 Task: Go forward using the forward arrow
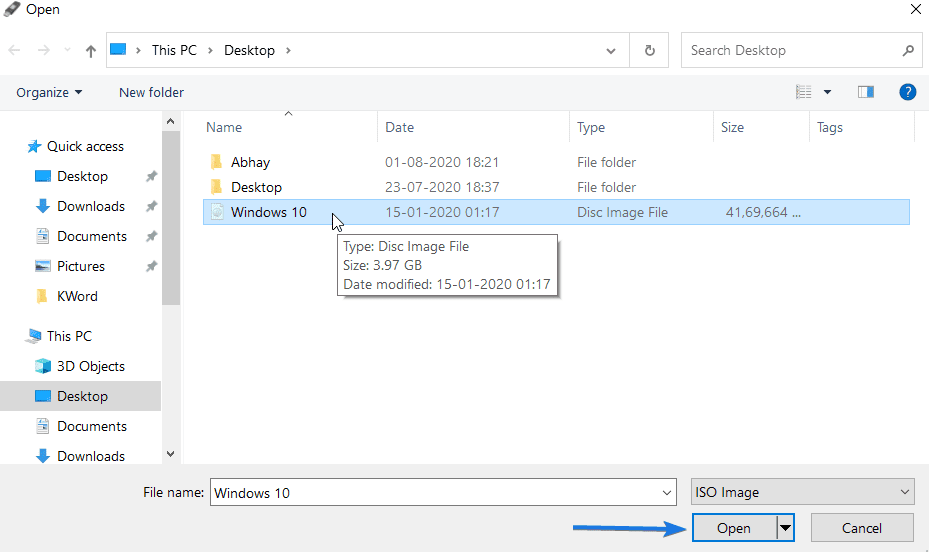43,50
